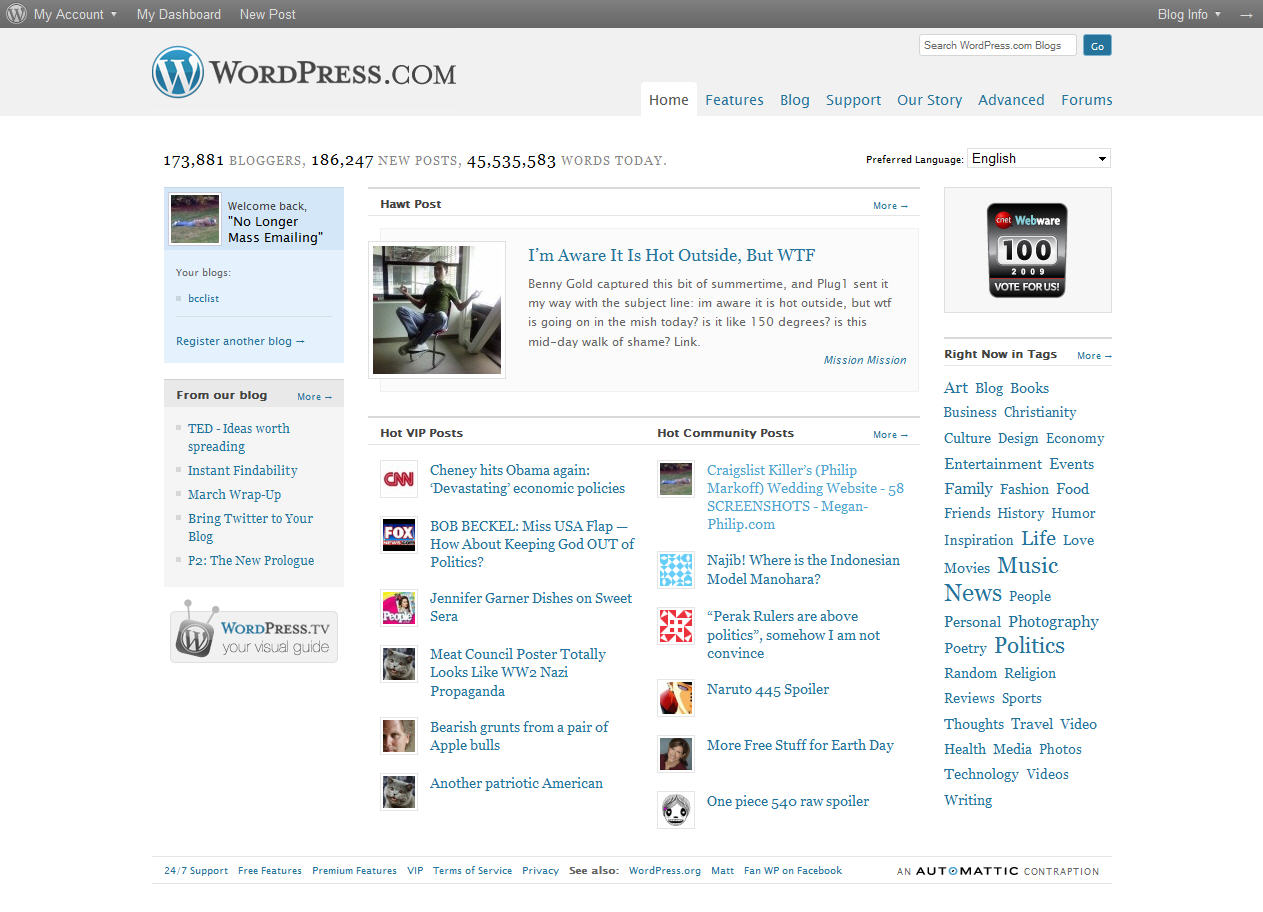Viewport: 1263px width, 912px height.
Task: Expand the Blog Info dropdown
Action: (x=1188, y=14)
